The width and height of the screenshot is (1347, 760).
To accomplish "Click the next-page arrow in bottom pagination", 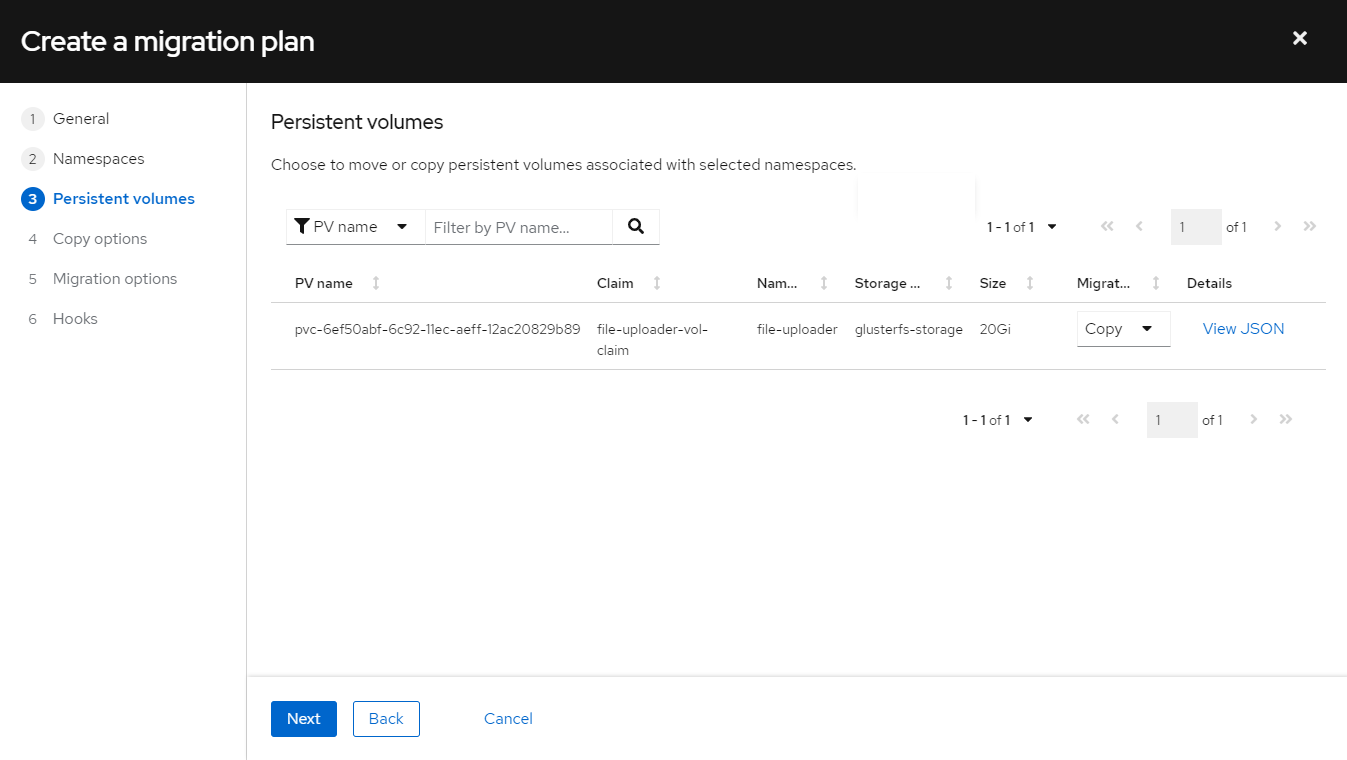I will [x=1253, y=419].
